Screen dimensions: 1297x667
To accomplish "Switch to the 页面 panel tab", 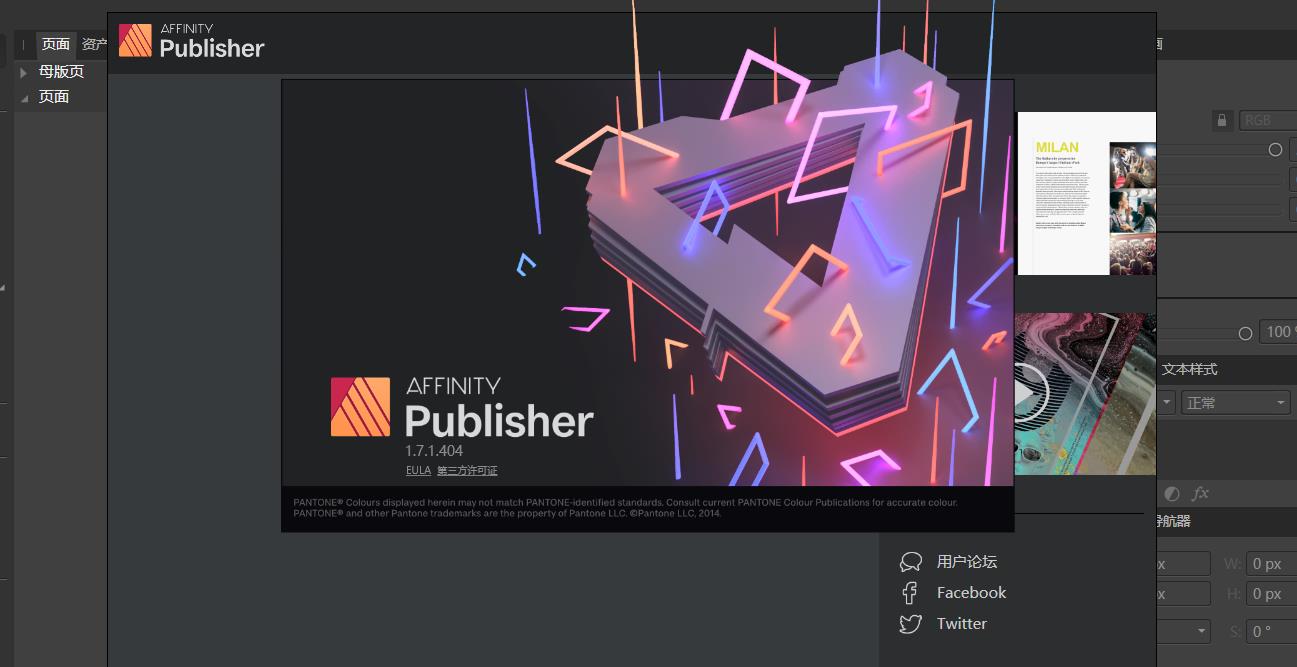I will point(56,44).
